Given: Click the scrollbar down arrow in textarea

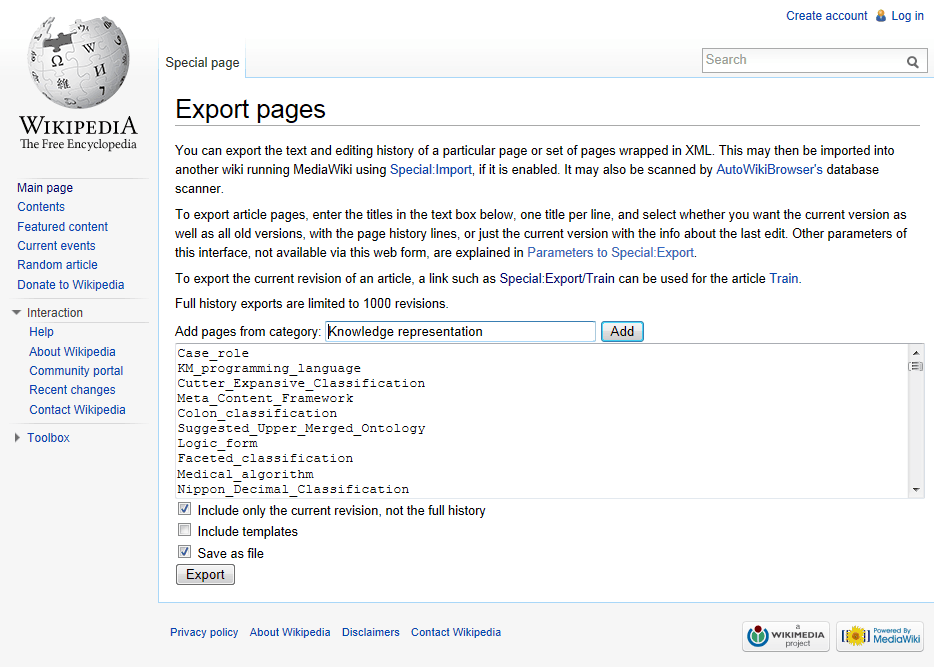Looking at the screenshot, I should pos(916,489).
